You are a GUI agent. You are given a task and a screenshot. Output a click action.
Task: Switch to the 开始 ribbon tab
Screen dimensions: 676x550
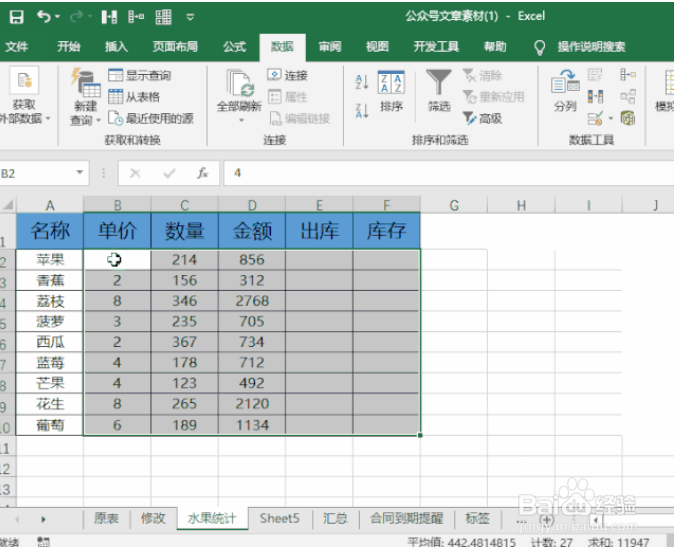pos(69,47)
